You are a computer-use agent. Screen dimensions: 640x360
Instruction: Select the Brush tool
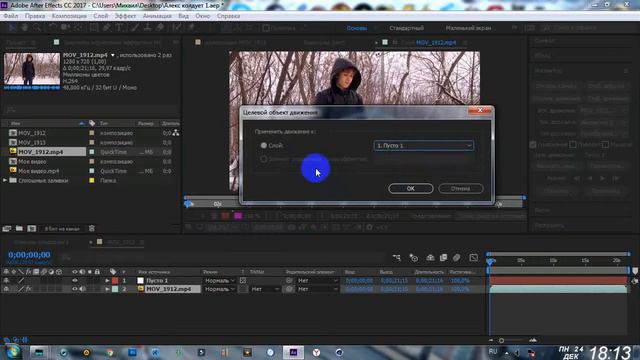[x=135, y=27]
